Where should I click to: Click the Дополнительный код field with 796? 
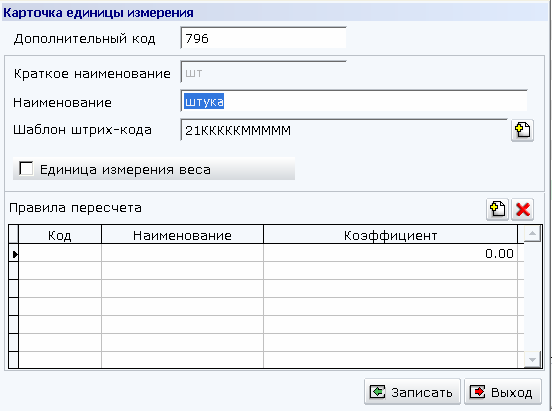263,38
